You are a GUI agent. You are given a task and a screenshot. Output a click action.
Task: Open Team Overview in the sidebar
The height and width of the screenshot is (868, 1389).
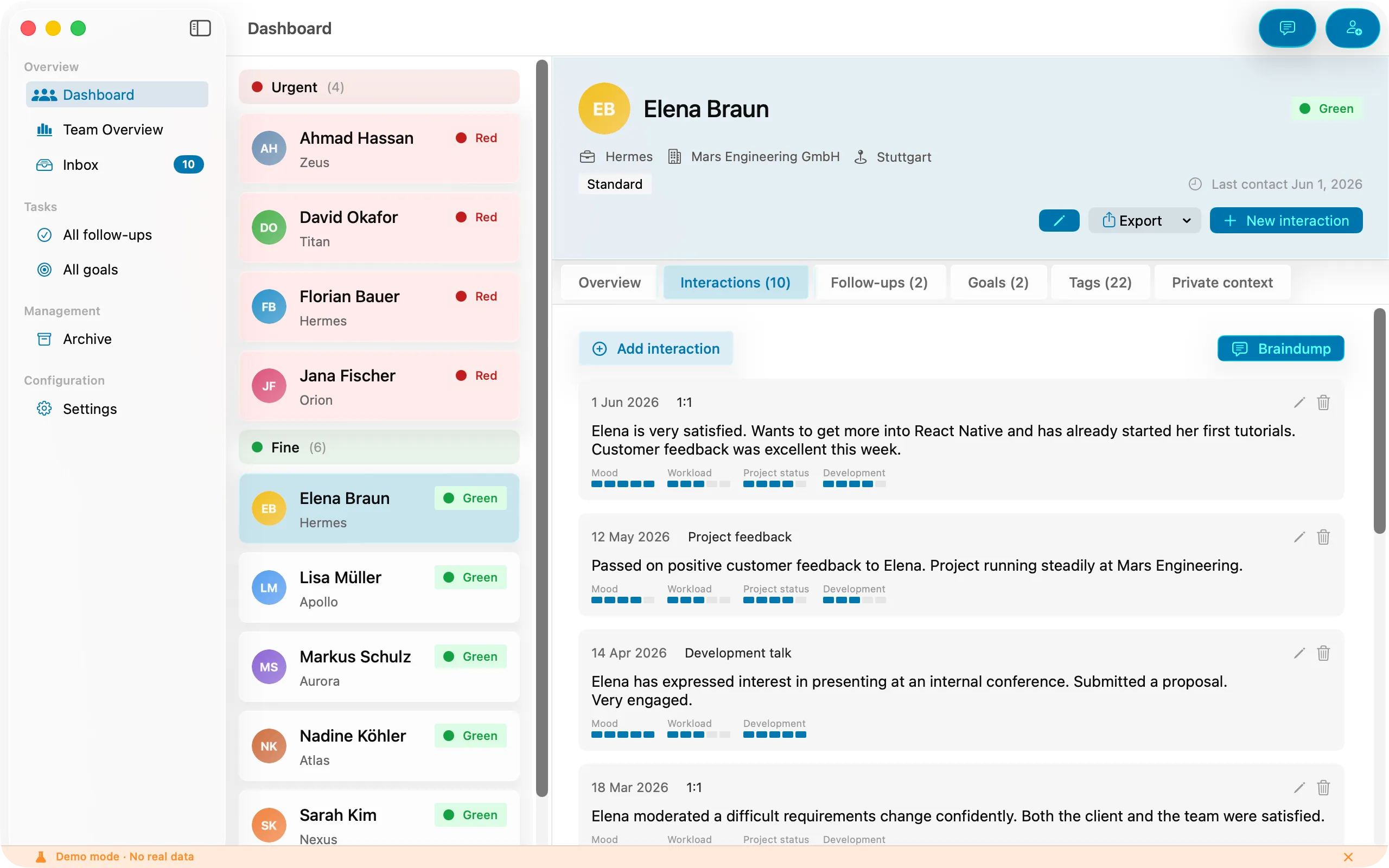(x=117, y=130)
